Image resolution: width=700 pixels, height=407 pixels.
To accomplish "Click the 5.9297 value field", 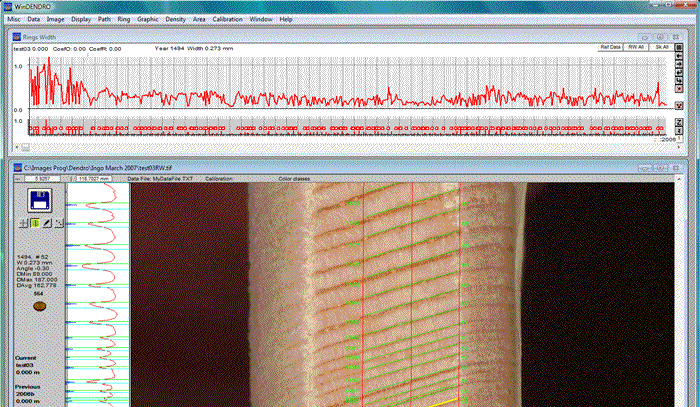I will 42,179.
